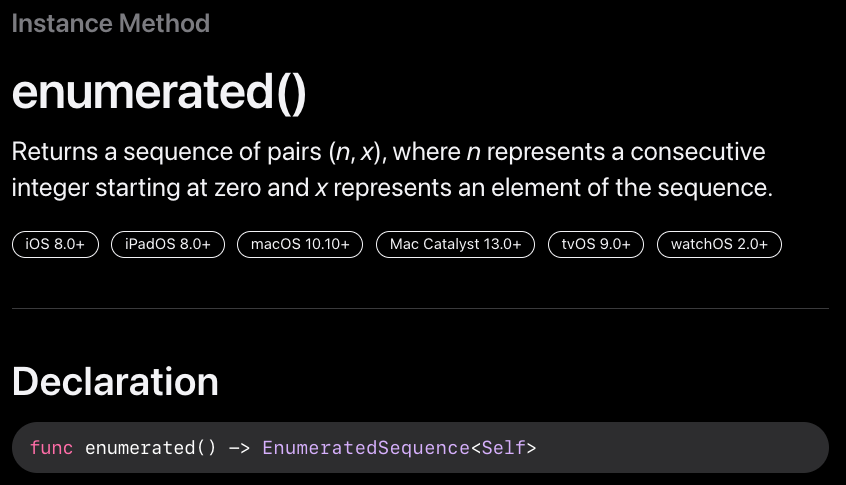Click the word 'consecutive' in the description
This screenshot has width=846, height=485.
pos(698,152)
